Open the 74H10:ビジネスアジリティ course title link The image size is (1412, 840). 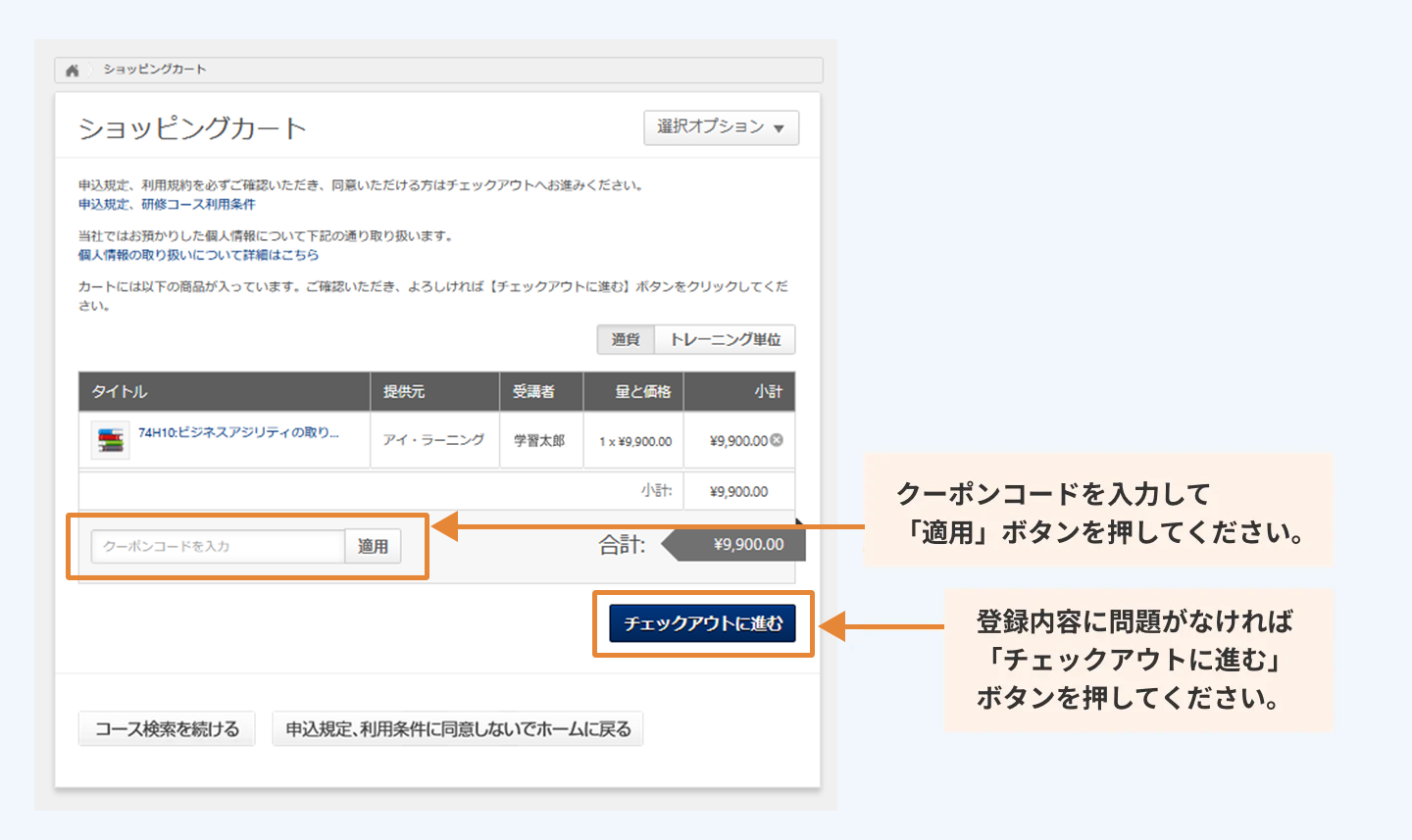pyautogui.click(x=238, y=432)
